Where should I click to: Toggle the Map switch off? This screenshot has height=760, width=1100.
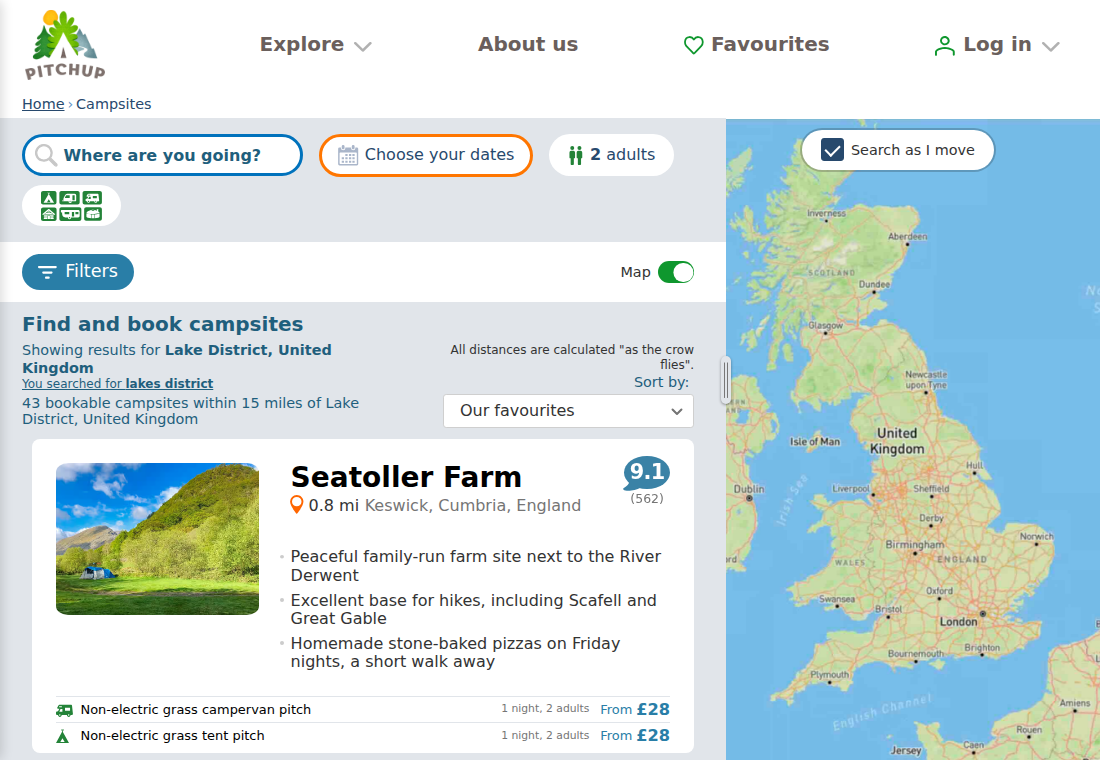coord(676,272)
